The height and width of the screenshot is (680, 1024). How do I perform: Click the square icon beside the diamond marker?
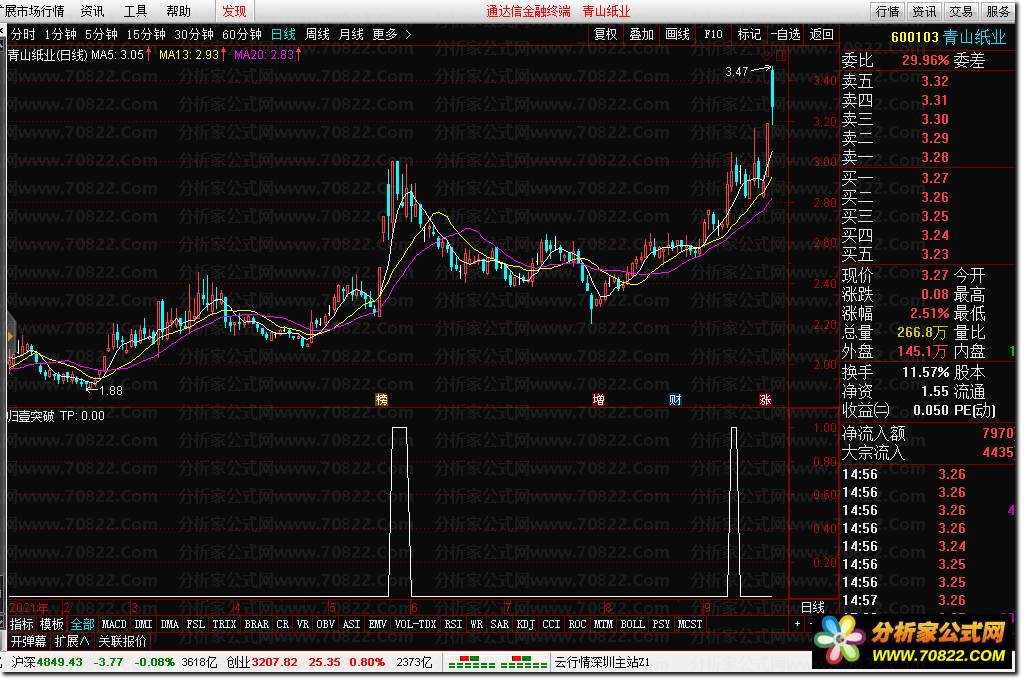(780, 55)
